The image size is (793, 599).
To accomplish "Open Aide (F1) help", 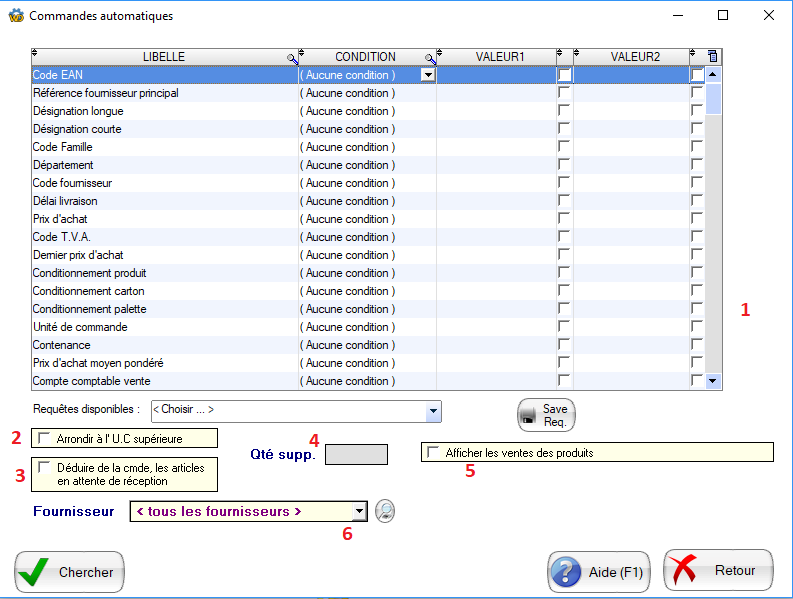I will click(x=599, y=572).
